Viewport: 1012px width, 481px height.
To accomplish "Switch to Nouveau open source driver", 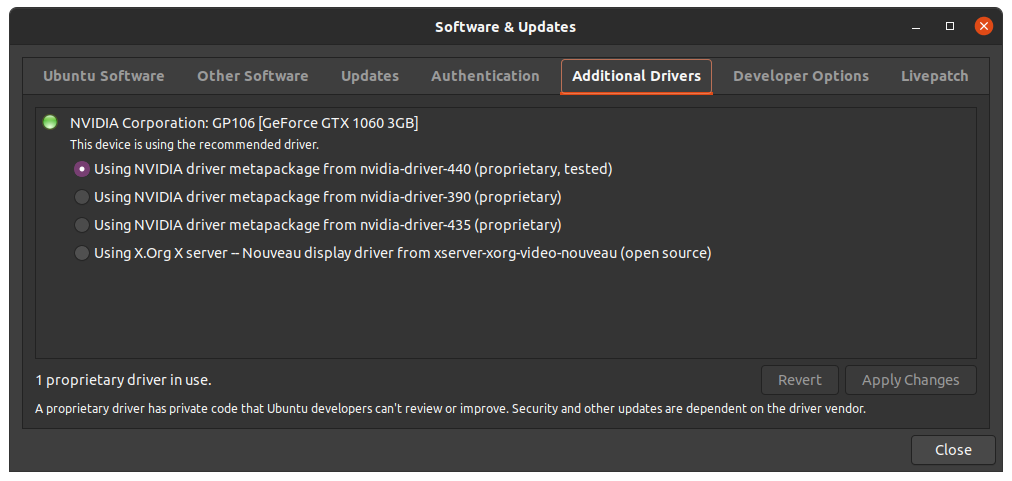I will pyautogui.click(x=82, y=253).
